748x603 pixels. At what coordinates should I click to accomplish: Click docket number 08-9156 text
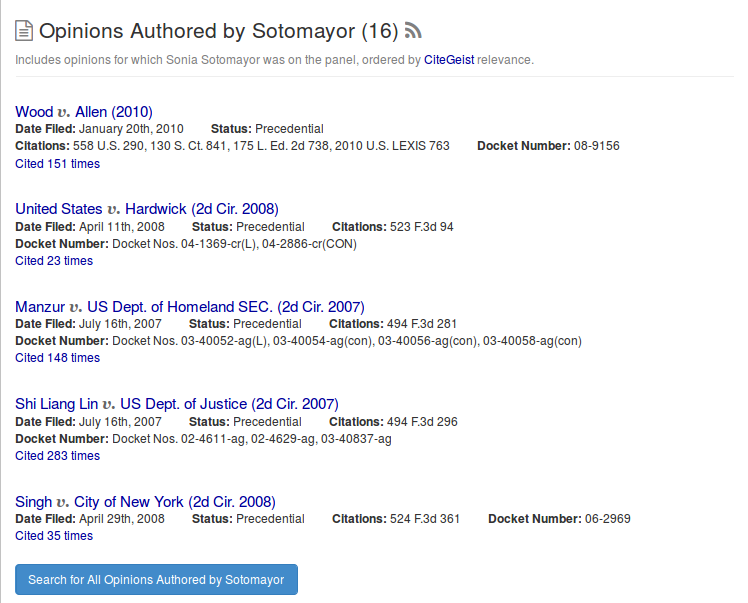point(596,146)
